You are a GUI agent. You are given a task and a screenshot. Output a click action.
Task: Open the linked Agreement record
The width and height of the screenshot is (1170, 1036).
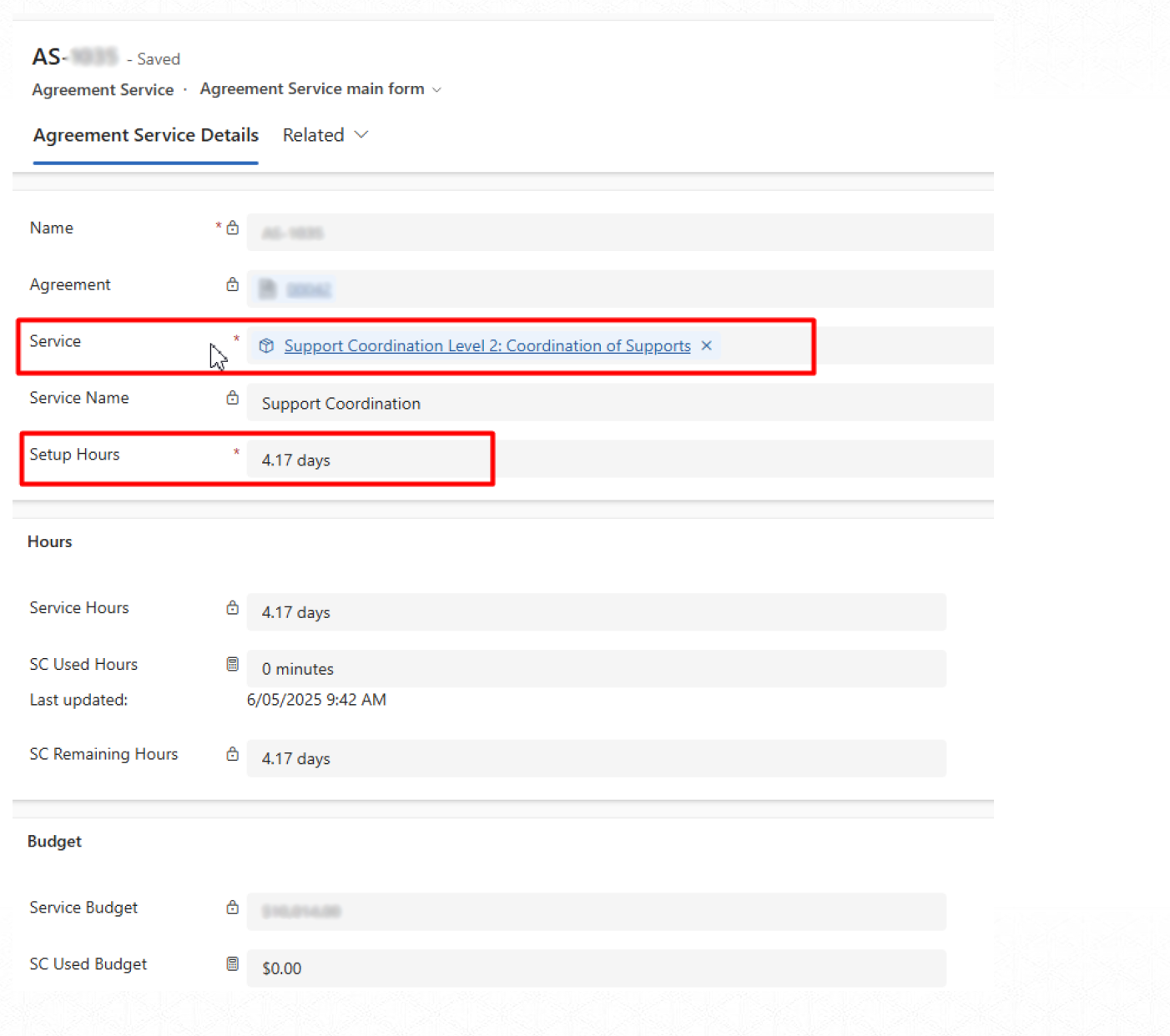309,289
